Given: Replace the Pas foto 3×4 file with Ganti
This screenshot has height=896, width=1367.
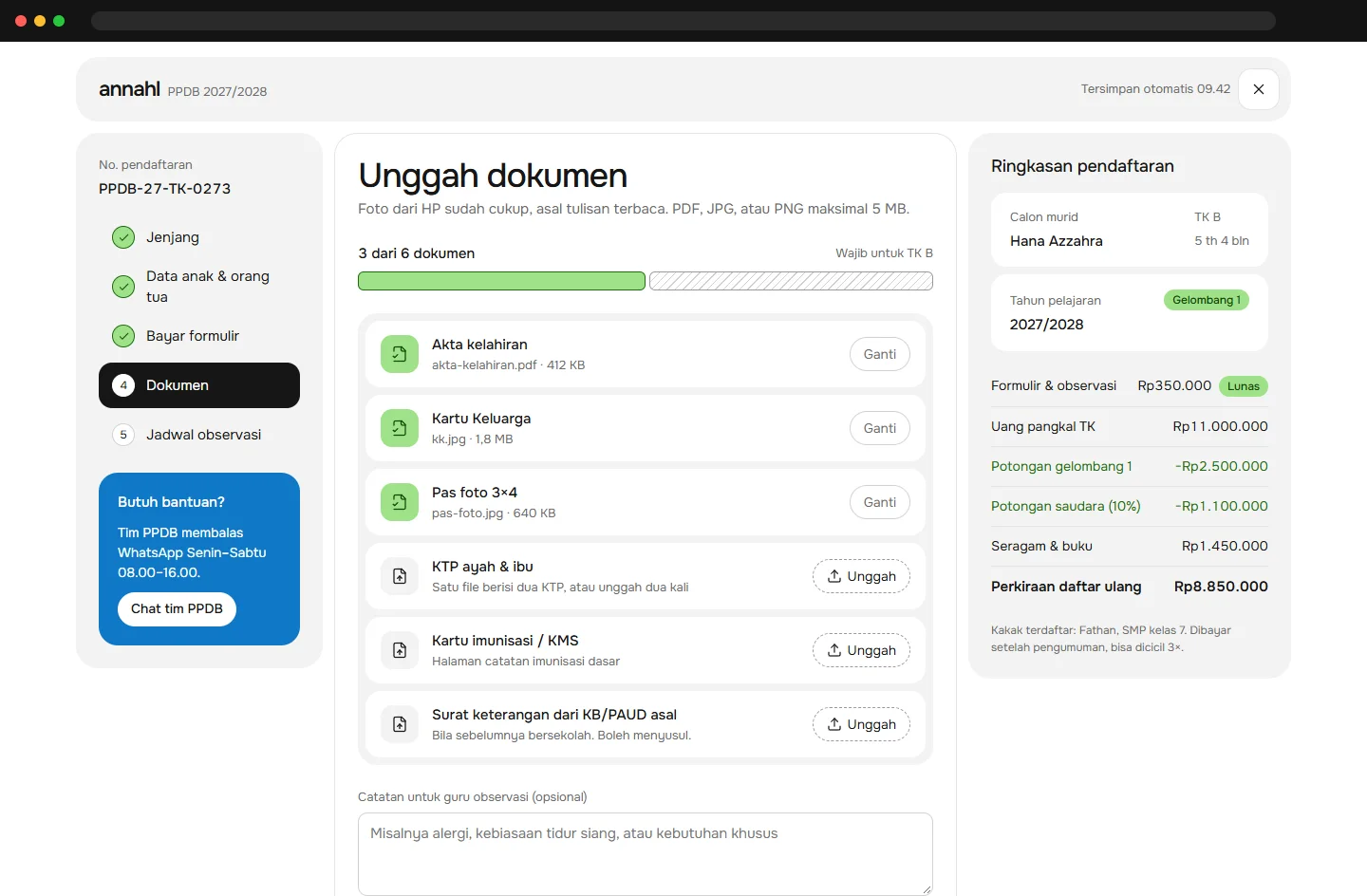Looking at the screenshot, I should [880, 502].
